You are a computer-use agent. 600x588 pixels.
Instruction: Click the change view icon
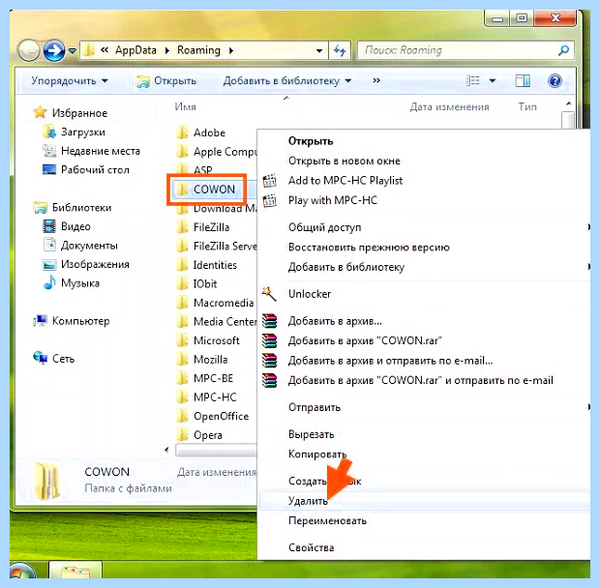472,80
